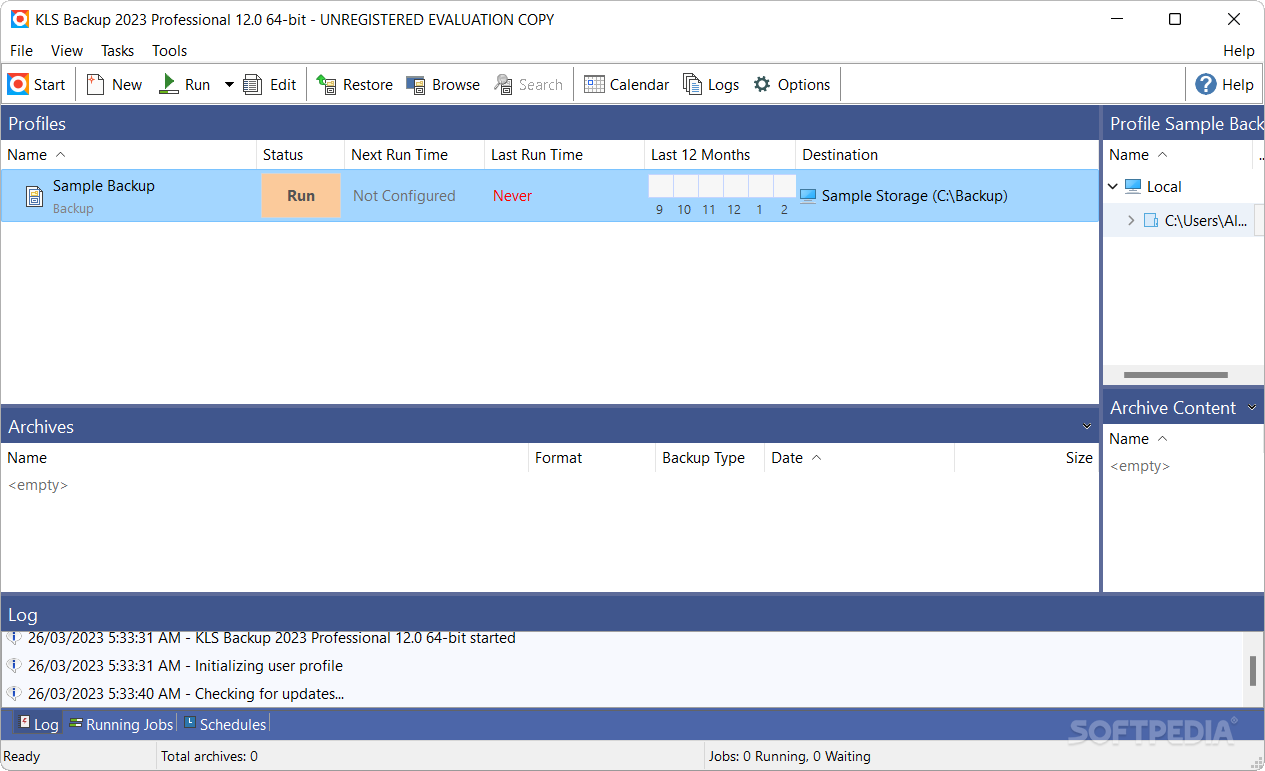Select the Sample Backup profile name
The height and width of the screenshot is (771, 1265).
[x=104, y=186]
